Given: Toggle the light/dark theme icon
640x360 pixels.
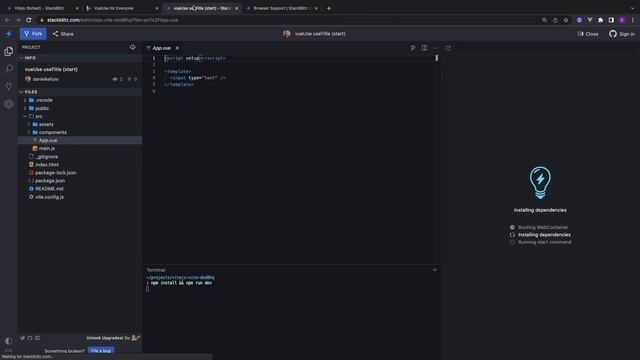Looking at the screenshot, I should point(9,340).
